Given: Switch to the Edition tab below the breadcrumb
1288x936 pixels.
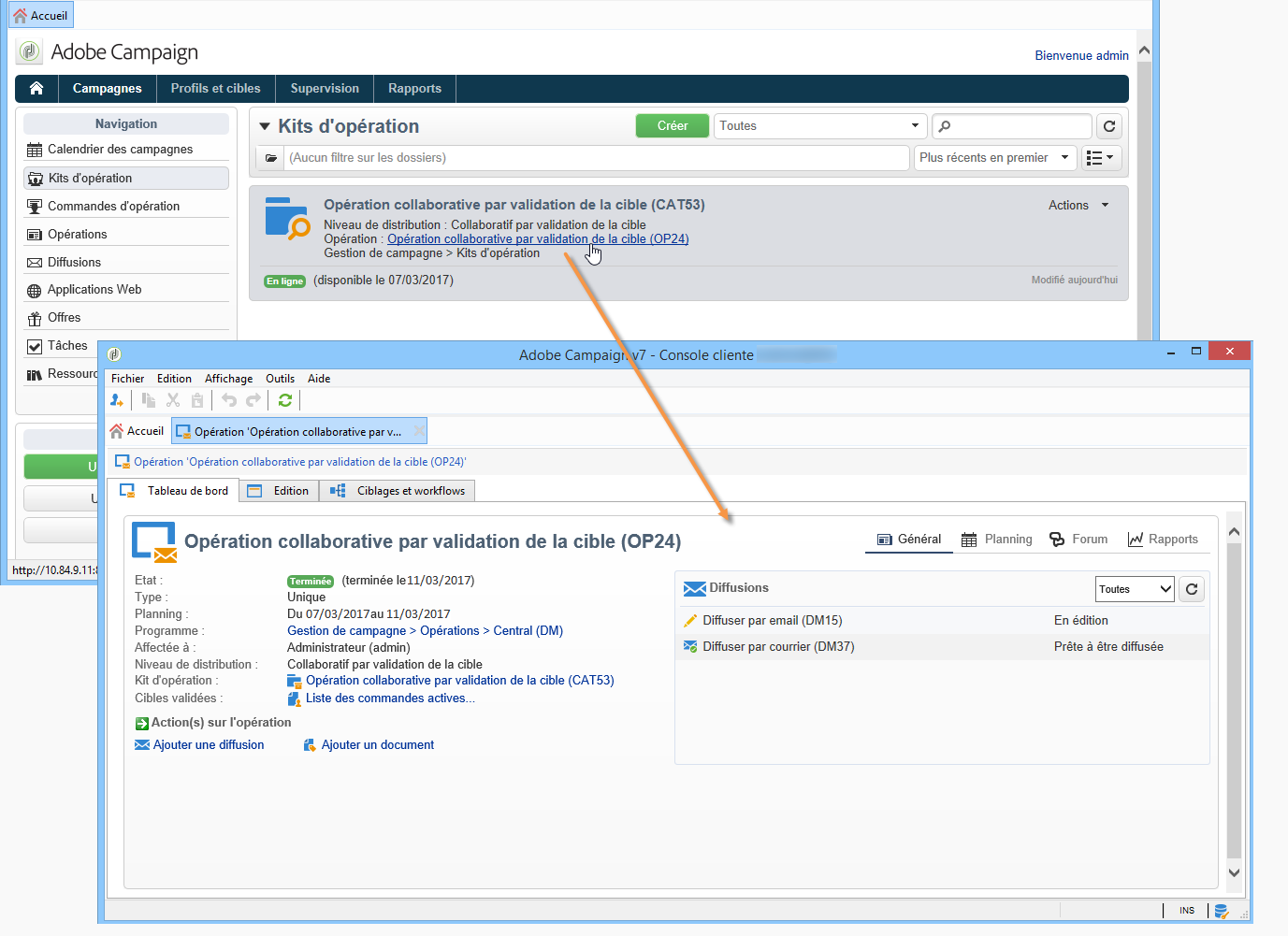Looking at the screenshot, I should pos(279,491).
